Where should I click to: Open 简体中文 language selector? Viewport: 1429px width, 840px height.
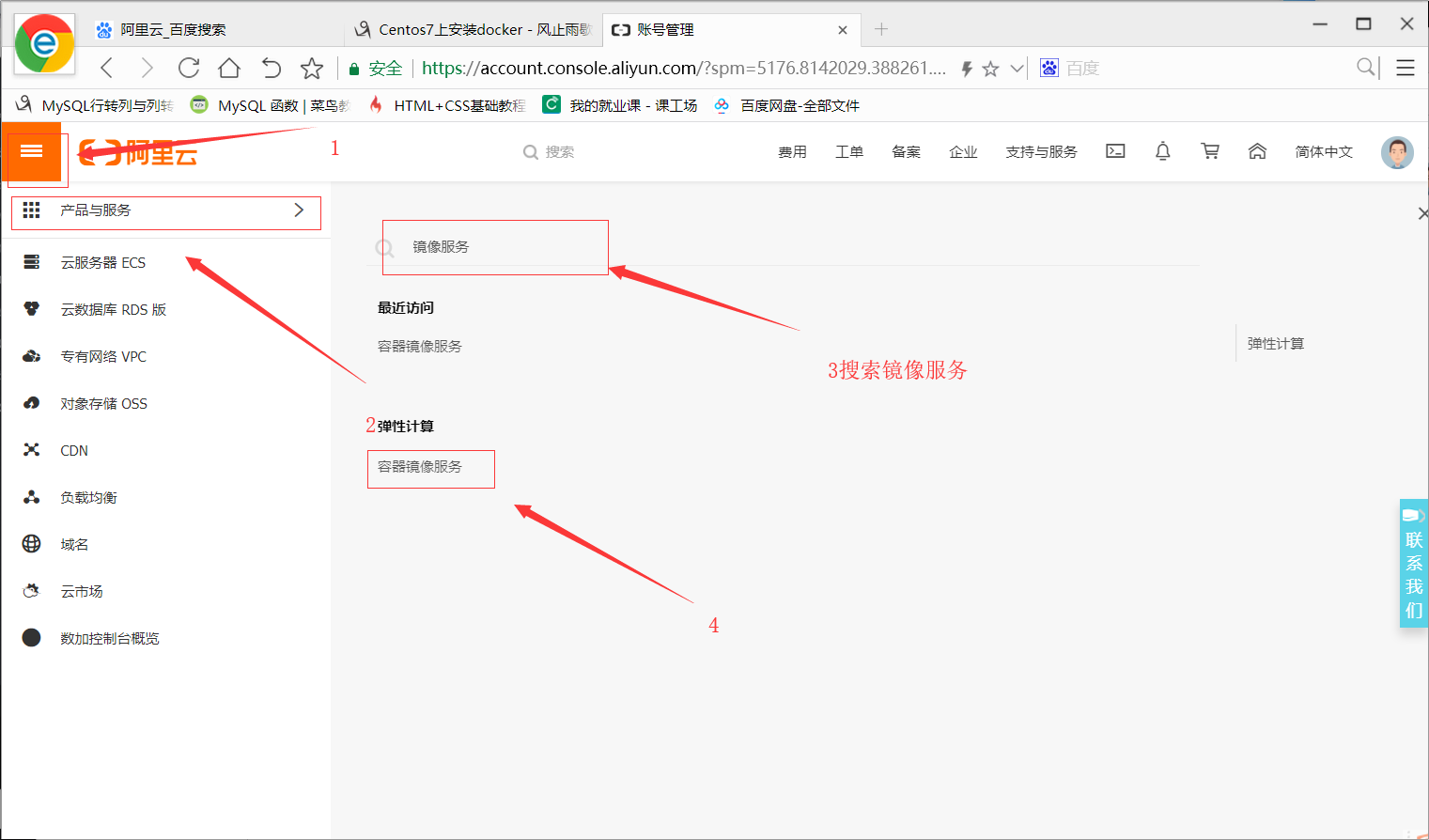click(x=1324, y=151)
